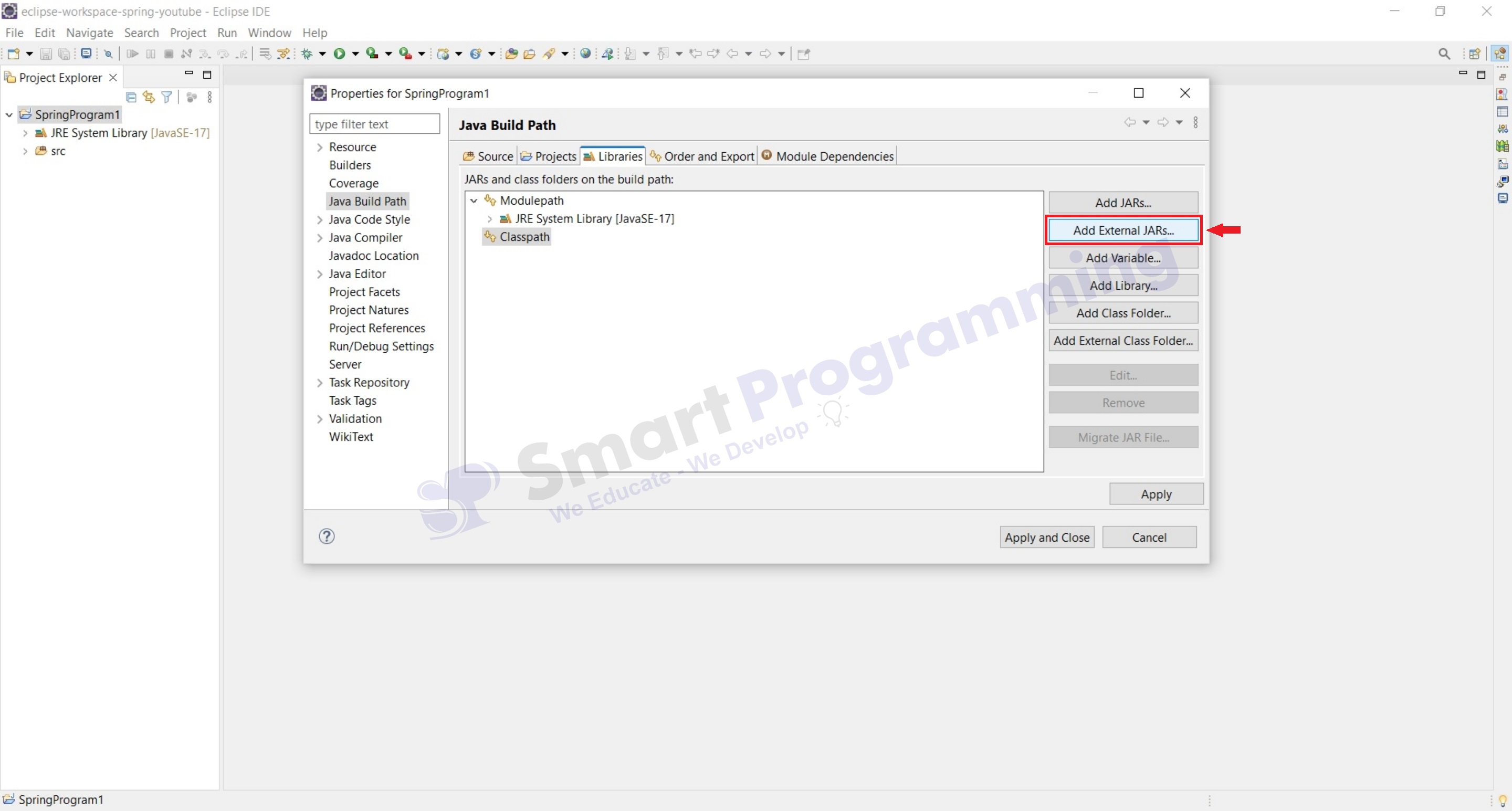Click the Terminate debug toolbar icon
This screenshot has height=811, width=1512.
pos(169,54)
